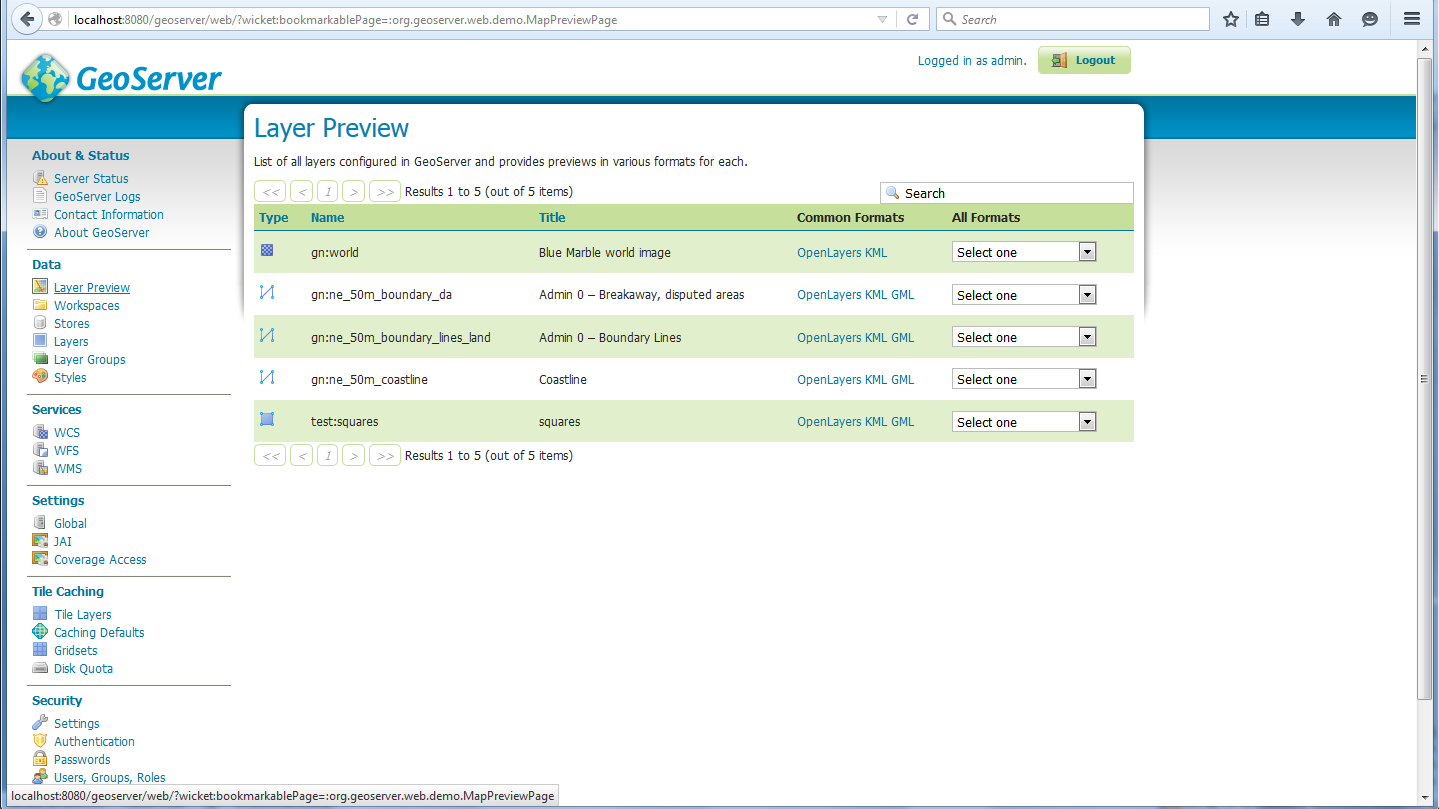The width and height of the screenshot is (1439, 809).
Task: Click the polygon type icon for test:squares
Action: (x=267, y=420)
